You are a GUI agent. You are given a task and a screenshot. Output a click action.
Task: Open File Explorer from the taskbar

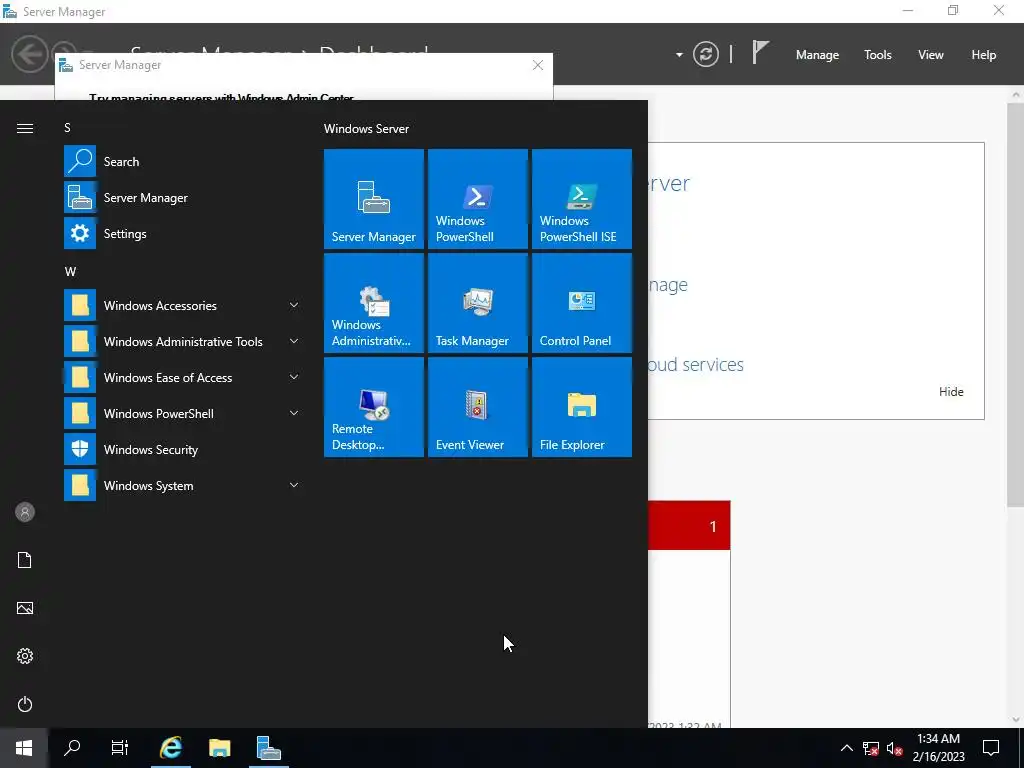coord(219,748)
